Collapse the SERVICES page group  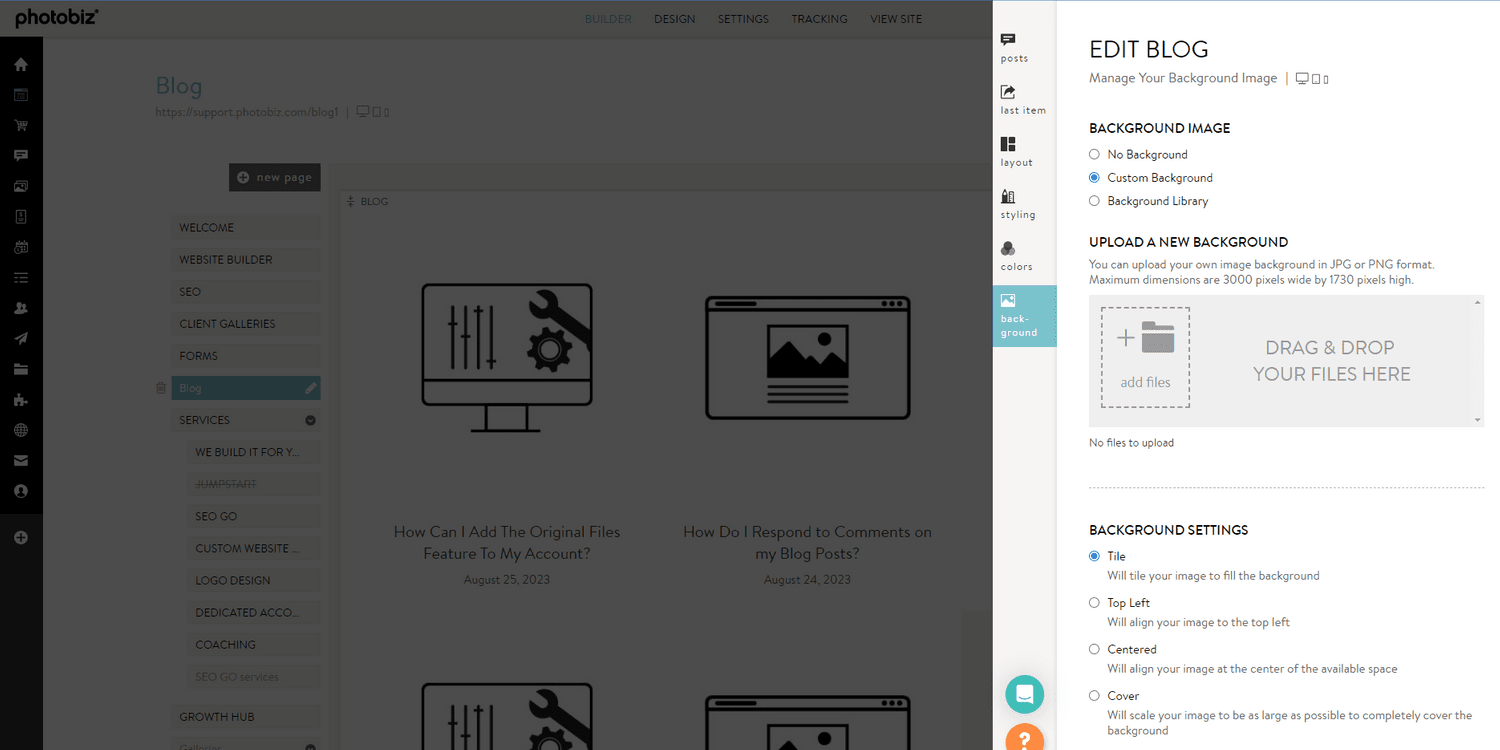[310, 419]
